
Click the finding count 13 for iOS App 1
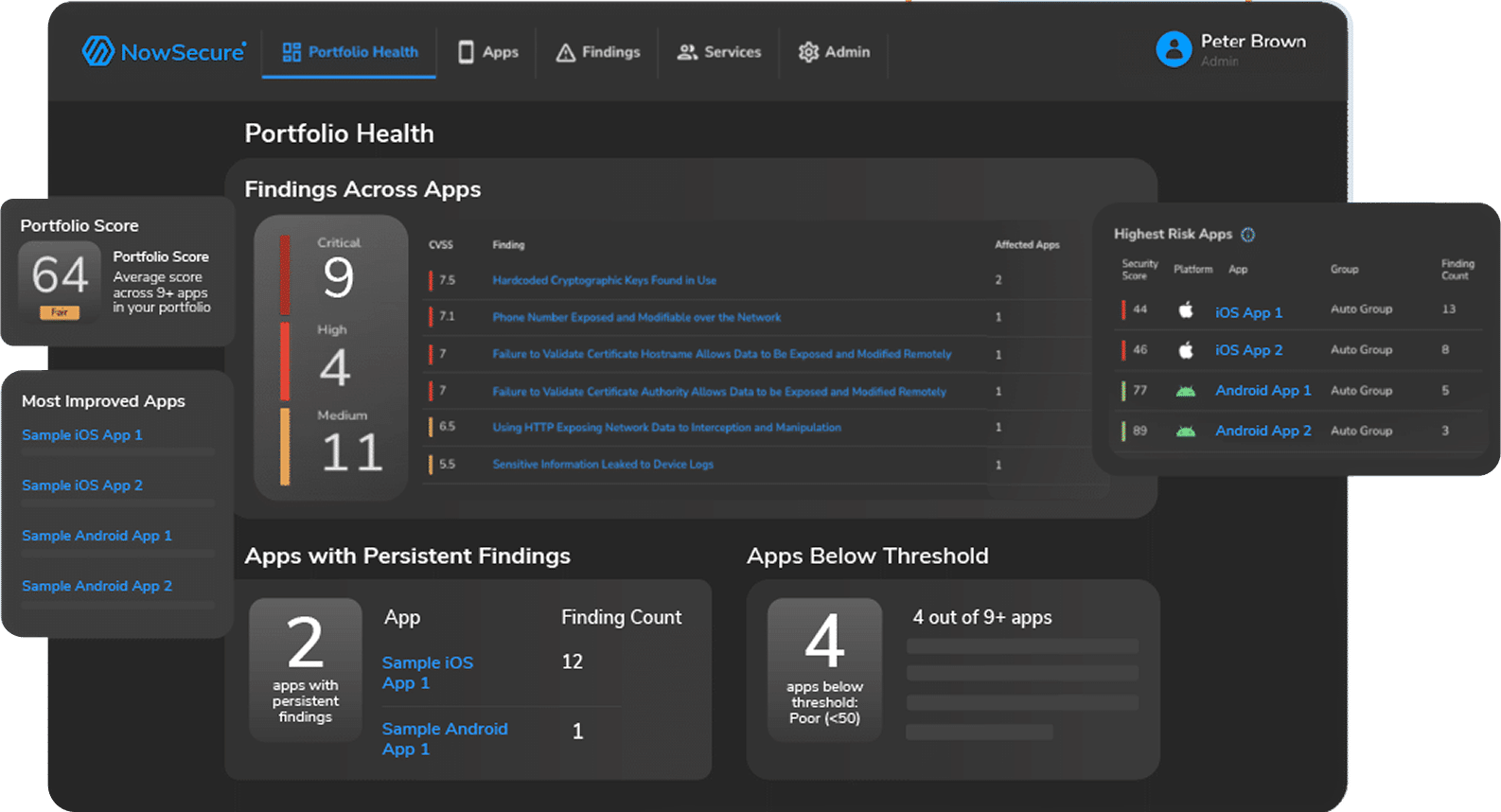[1449, 309]
